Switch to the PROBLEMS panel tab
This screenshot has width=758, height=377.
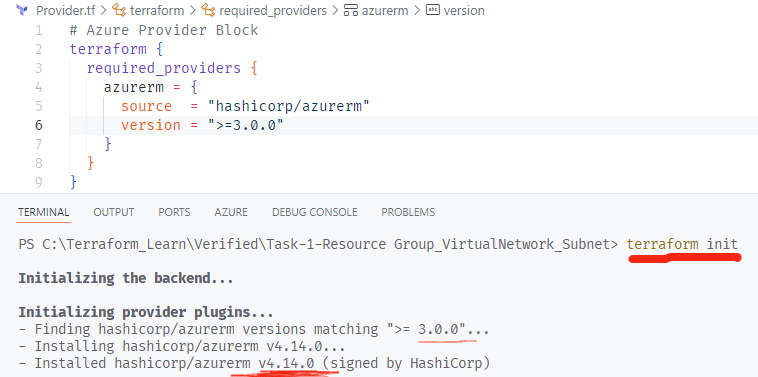pos(408,212)
